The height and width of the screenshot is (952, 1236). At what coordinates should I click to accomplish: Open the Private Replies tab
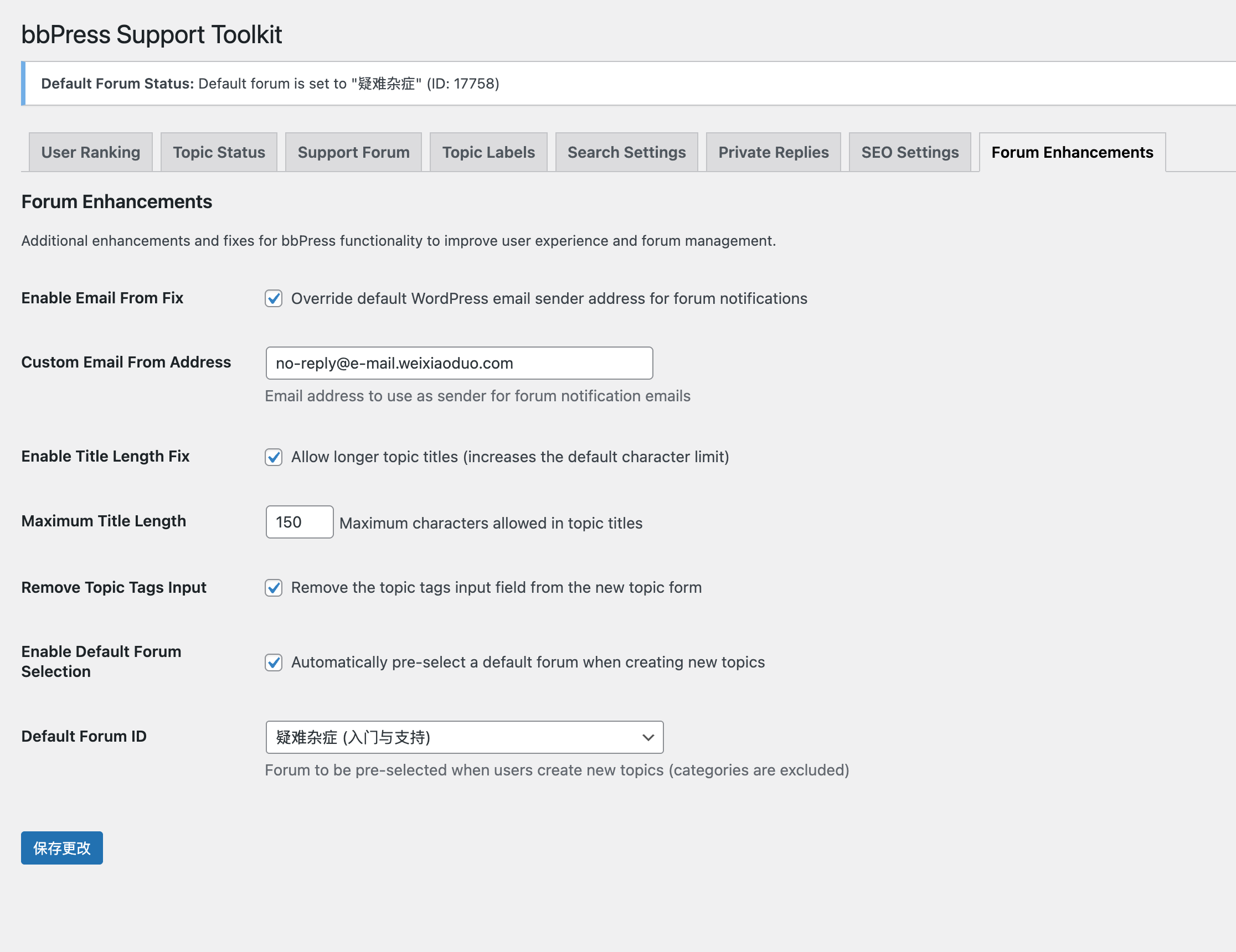pos(773,152)
